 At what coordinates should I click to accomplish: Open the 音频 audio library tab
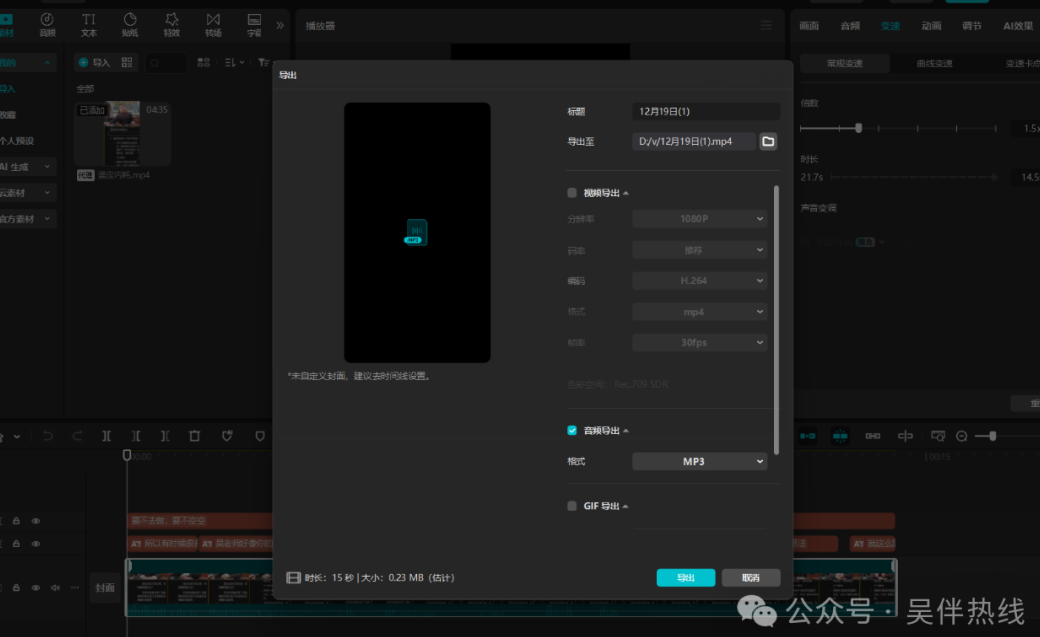click(x=47, y=25)
